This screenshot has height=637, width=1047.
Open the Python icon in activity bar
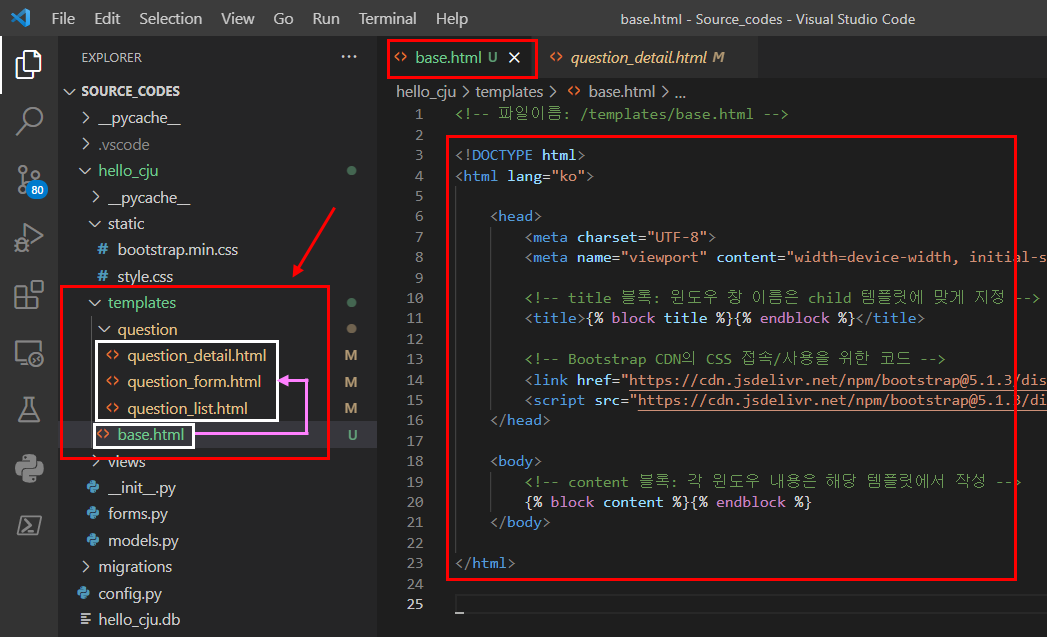(29, 468)
